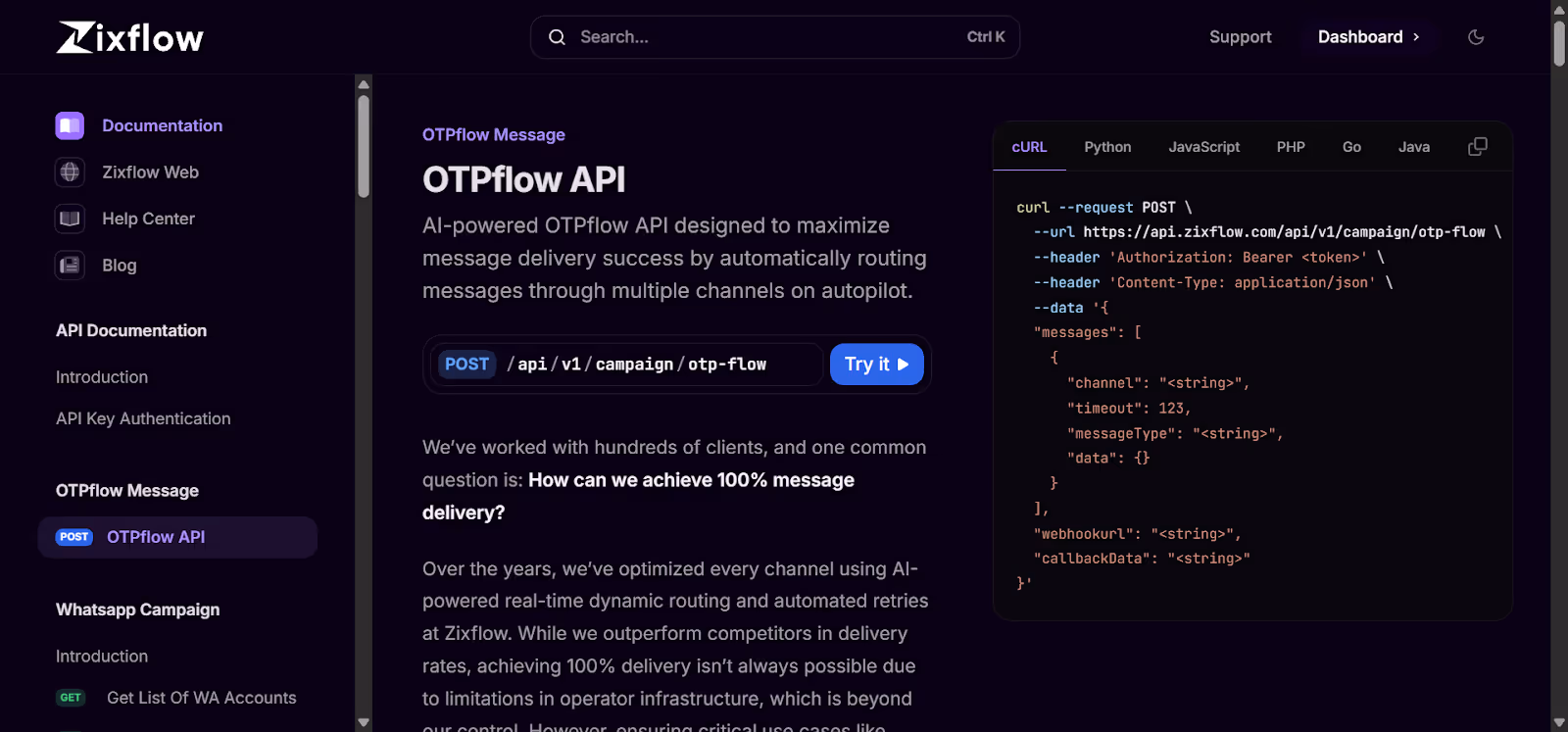Screen dimensions: 1568x732
Task: Switch to the Java tab
Action: click(1413, 147)
